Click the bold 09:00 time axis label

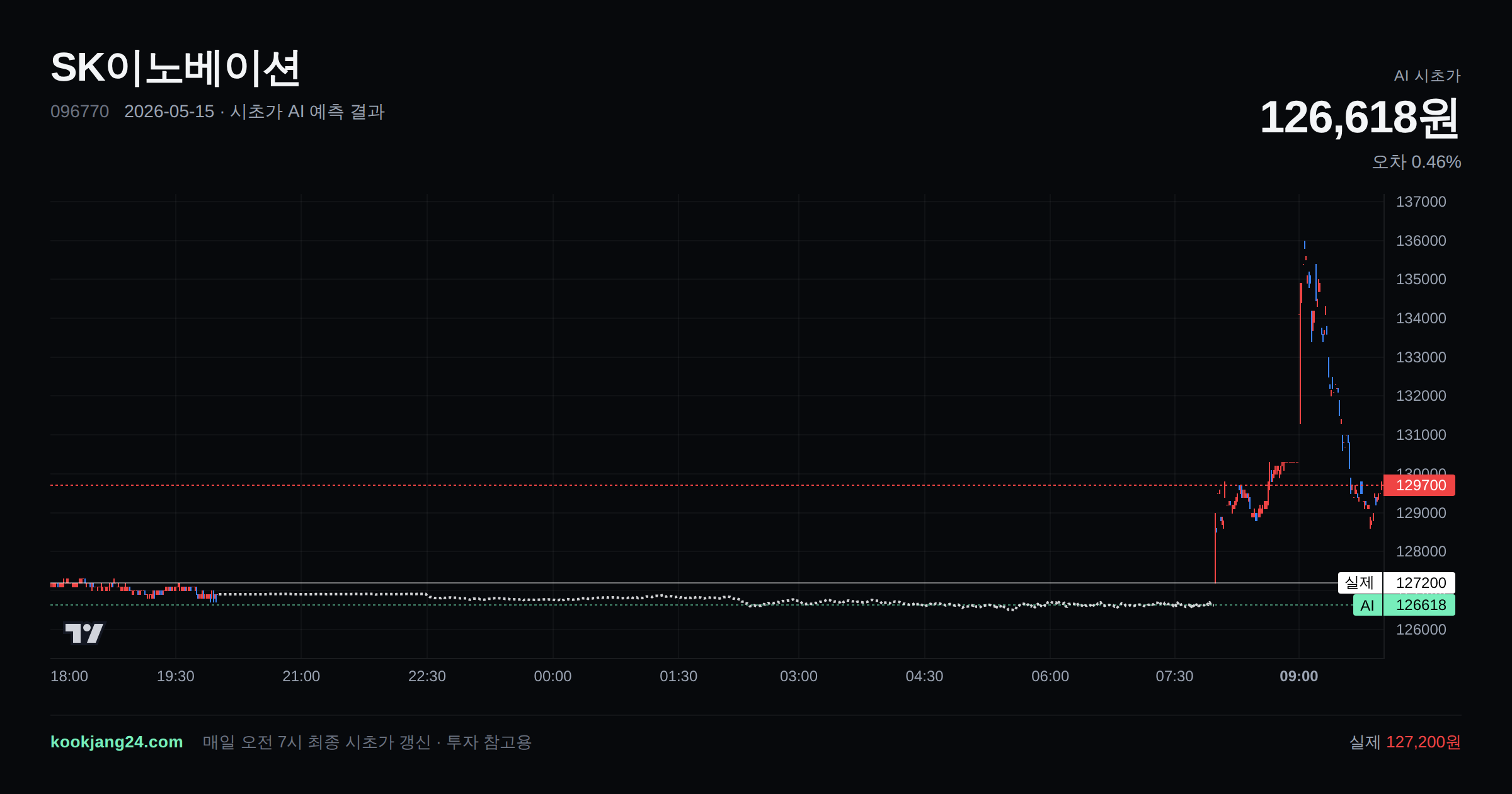(x=1299, y=676)
